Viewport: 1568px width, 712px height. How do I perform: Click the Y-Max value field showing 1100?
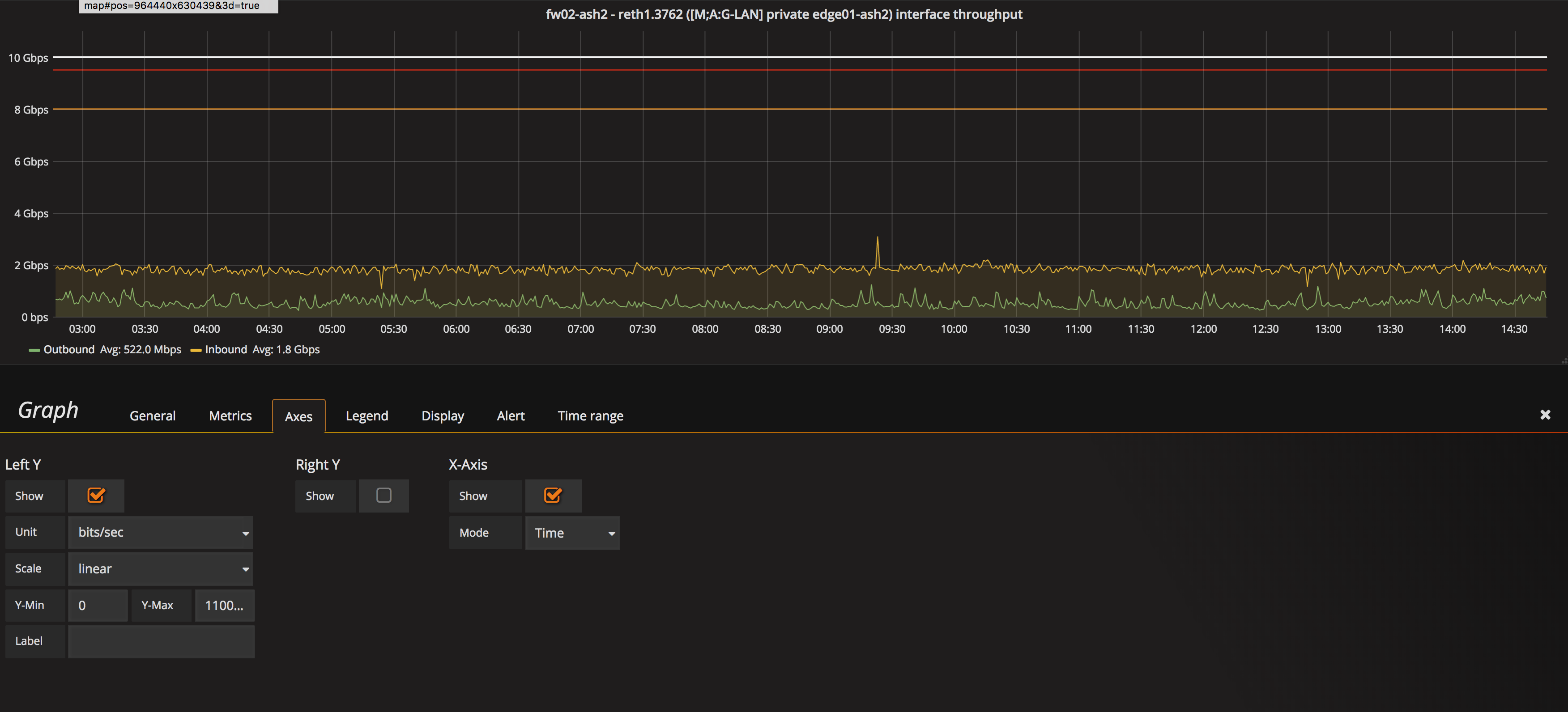point(224,605)
